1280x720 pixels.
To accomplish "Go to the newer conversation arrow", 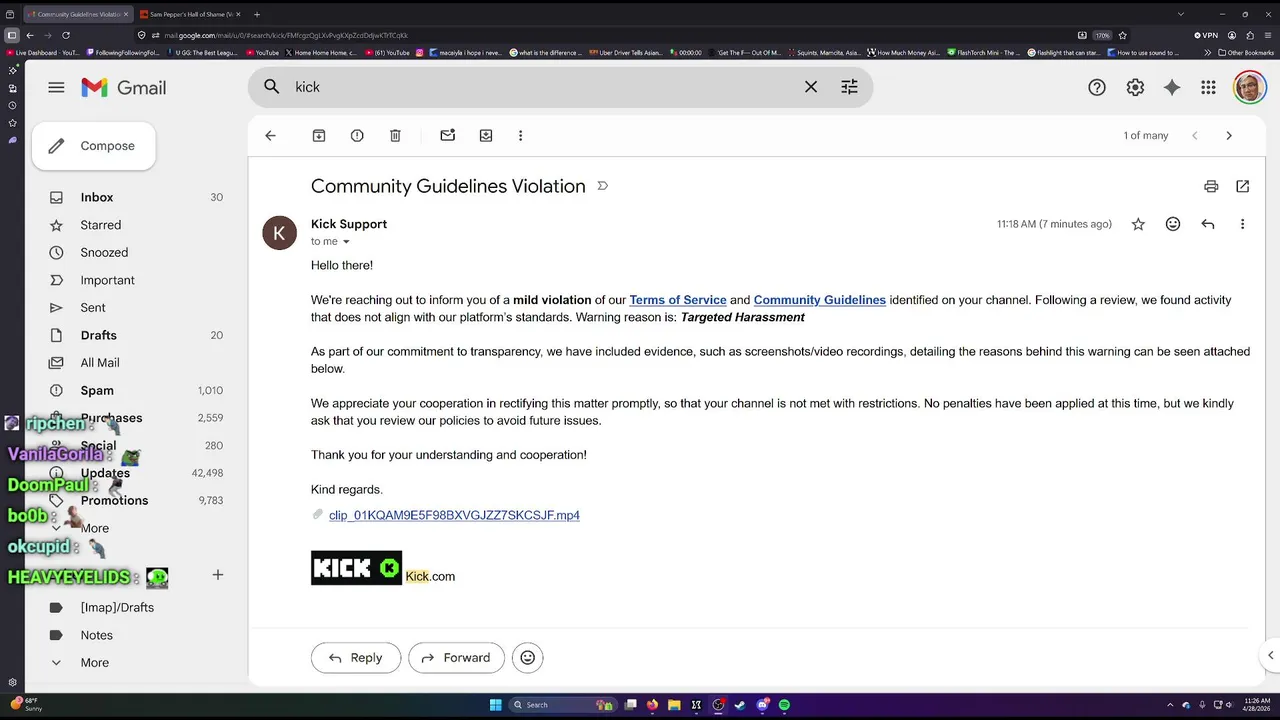I will pyautogui.click(x=1194, y=135).
